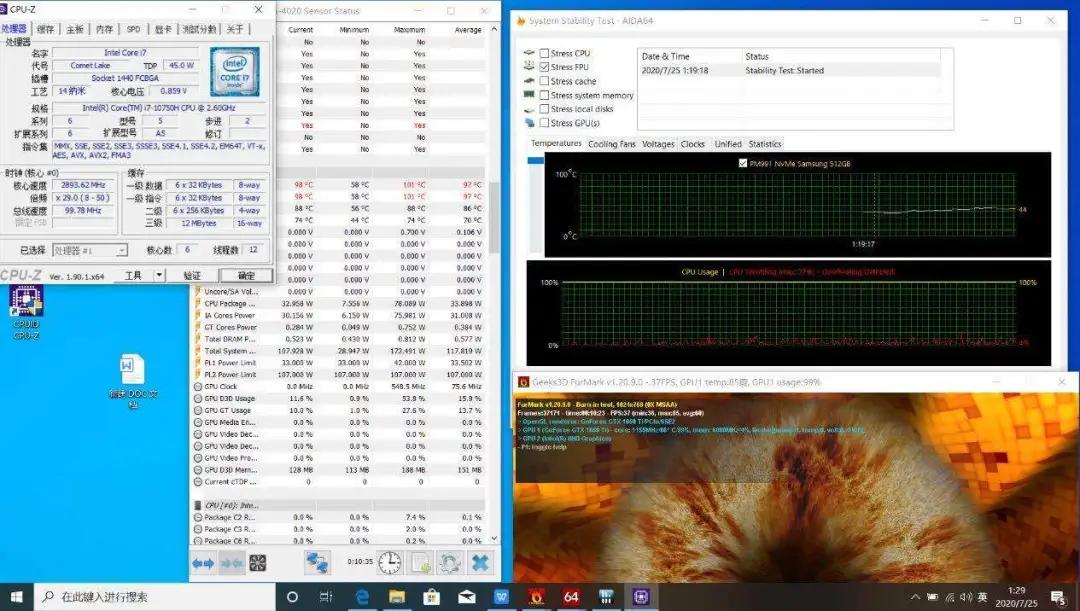This screenshot has height=611, width=1080.
Task: Enable Stress GPU(s) checkbox
Action: [x=544, y=123]
